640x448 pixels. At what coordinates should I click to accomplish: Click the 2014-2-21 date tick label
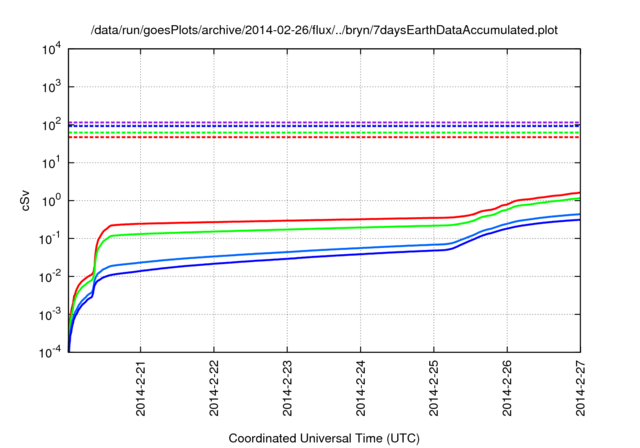click(140, 388)
